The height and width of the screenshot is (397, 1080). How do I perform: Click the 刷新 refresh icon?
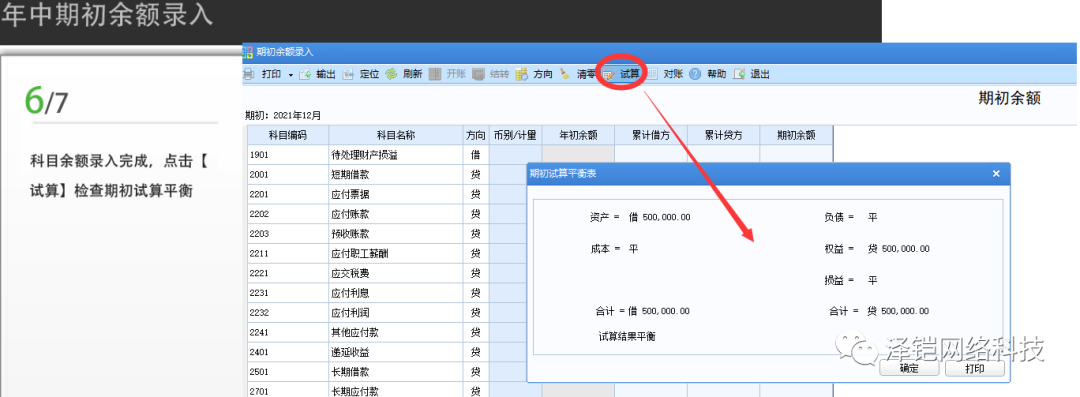point(391,74)
